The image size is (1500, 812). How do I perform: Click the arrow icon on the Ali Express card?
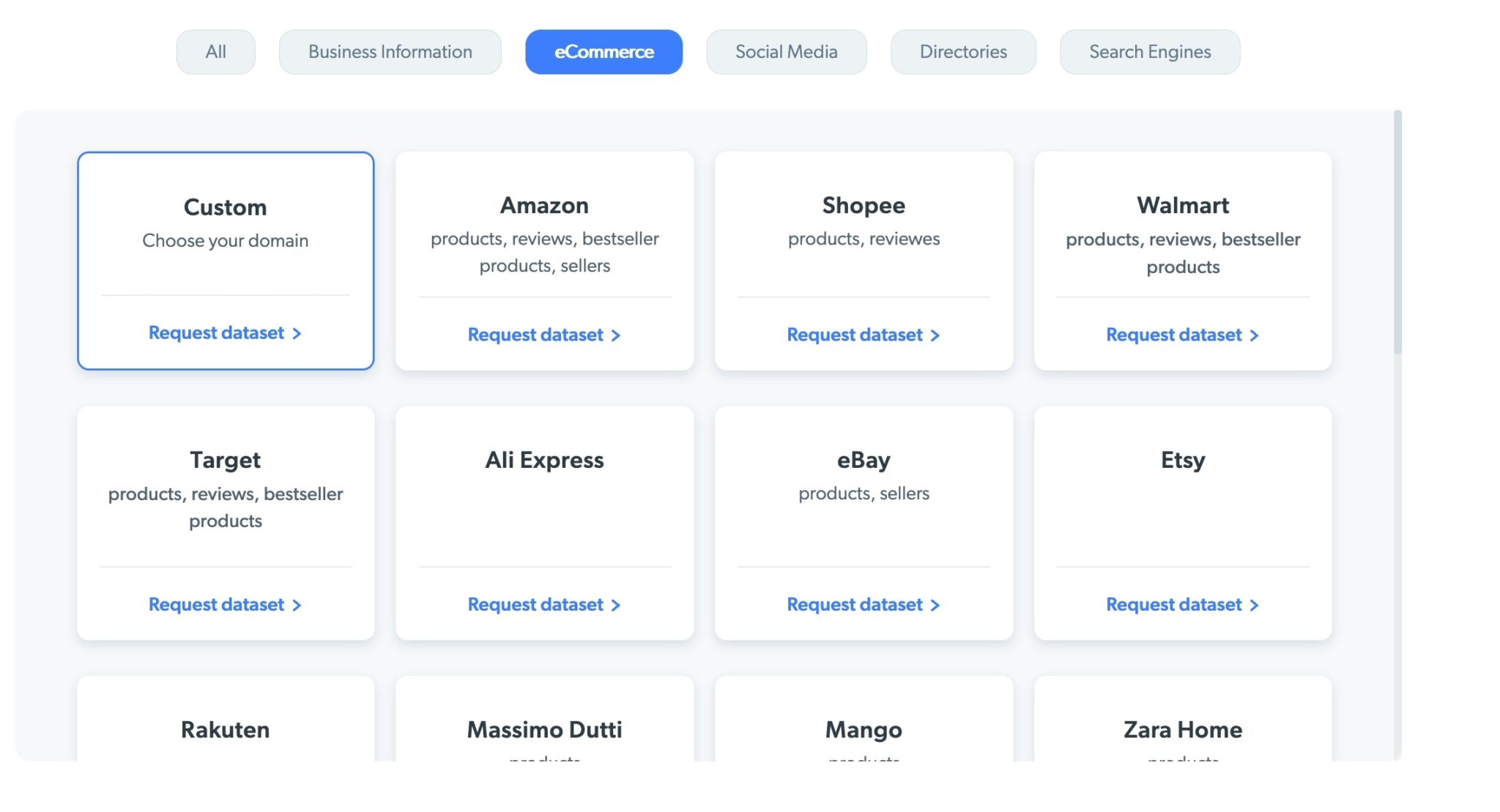pos(617,605)
